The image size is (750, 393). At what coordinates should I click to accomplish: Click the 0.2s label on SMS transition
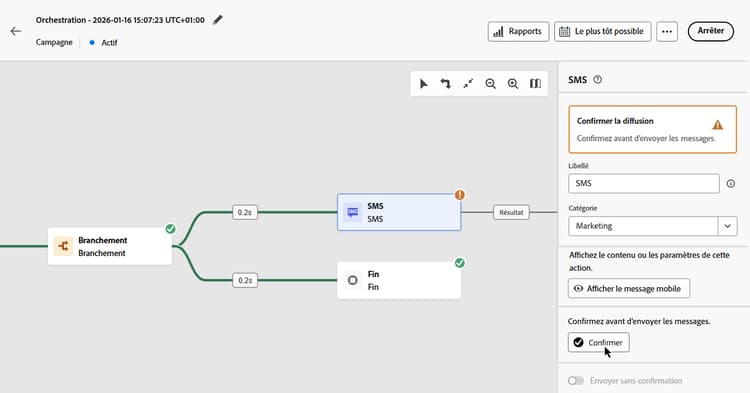245,212
